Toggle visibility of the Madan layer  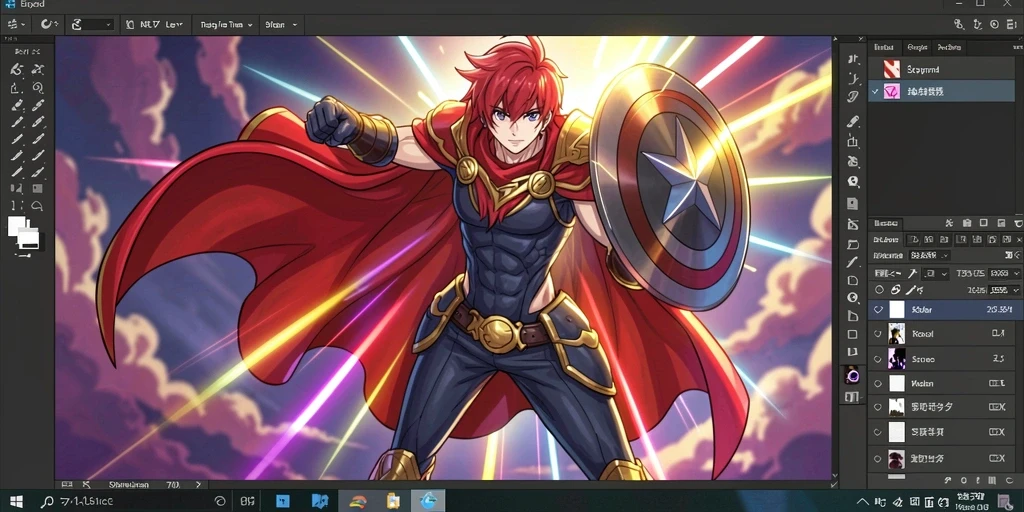[878, 383]
